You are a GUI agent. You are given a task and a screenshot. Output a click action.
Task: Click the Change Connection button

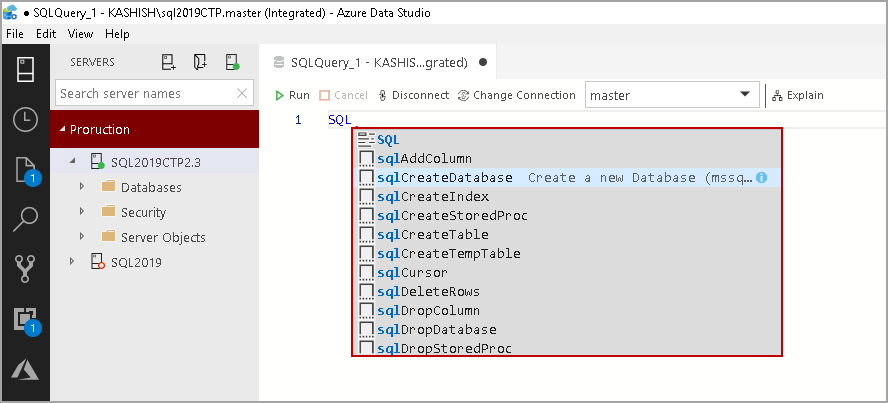click(516, 95)
